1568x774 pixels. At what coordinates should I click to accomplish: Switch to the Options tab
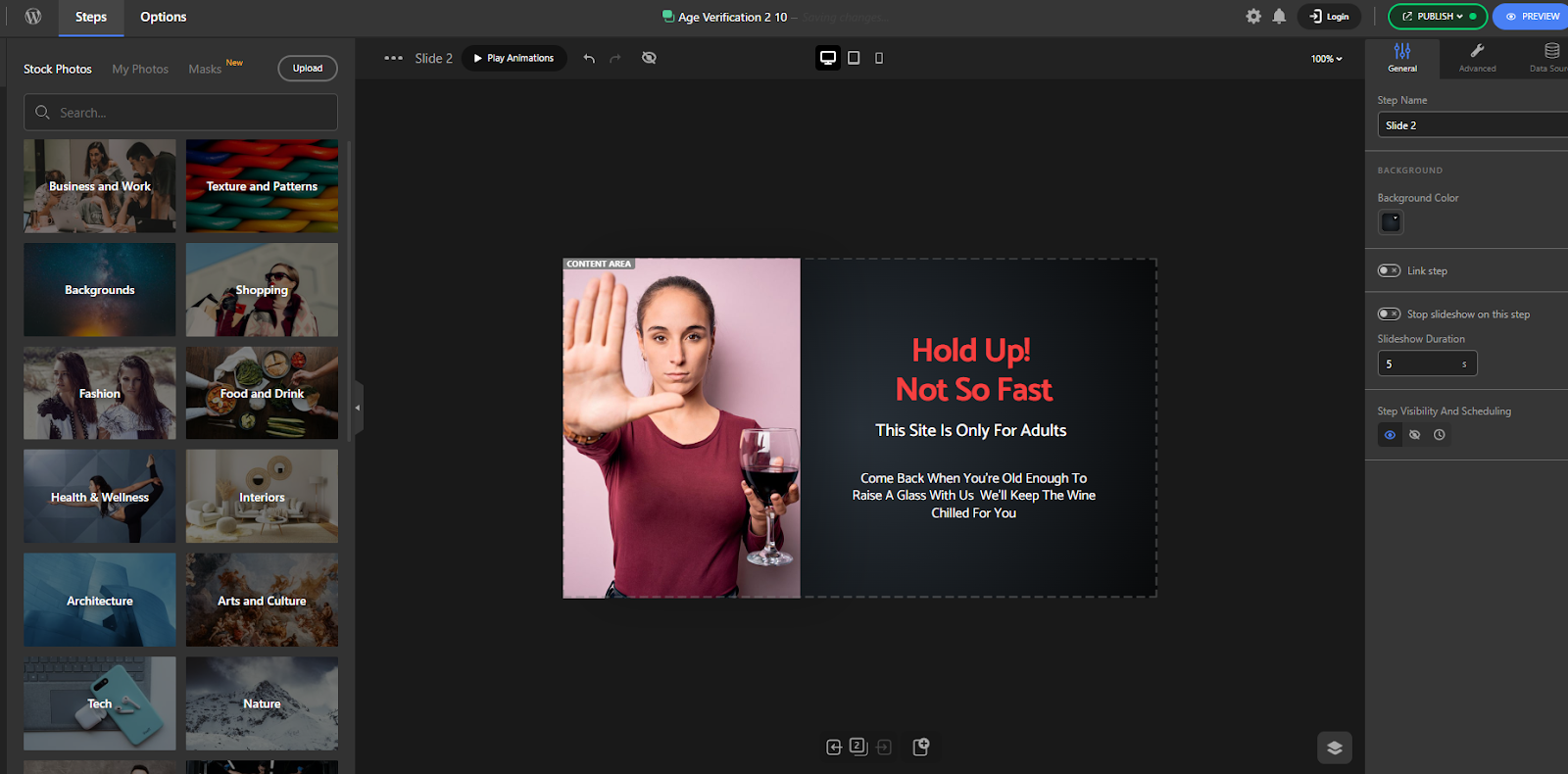point(164,18)
